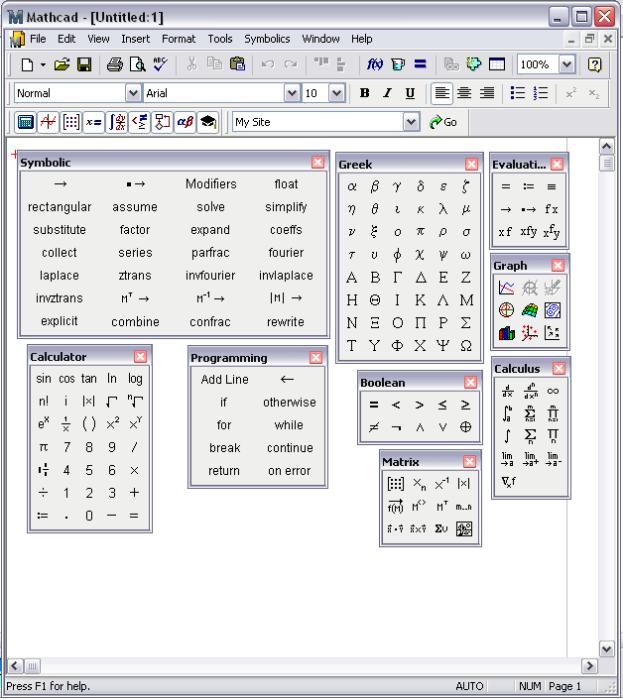Insert gradient operator in Calculus palette
623x699 pixels.
(x=508, y=481)
